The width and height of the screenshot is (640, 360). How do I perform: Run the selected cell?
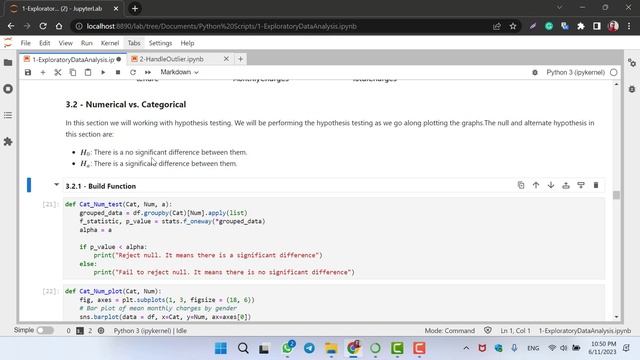click(103, 72)
